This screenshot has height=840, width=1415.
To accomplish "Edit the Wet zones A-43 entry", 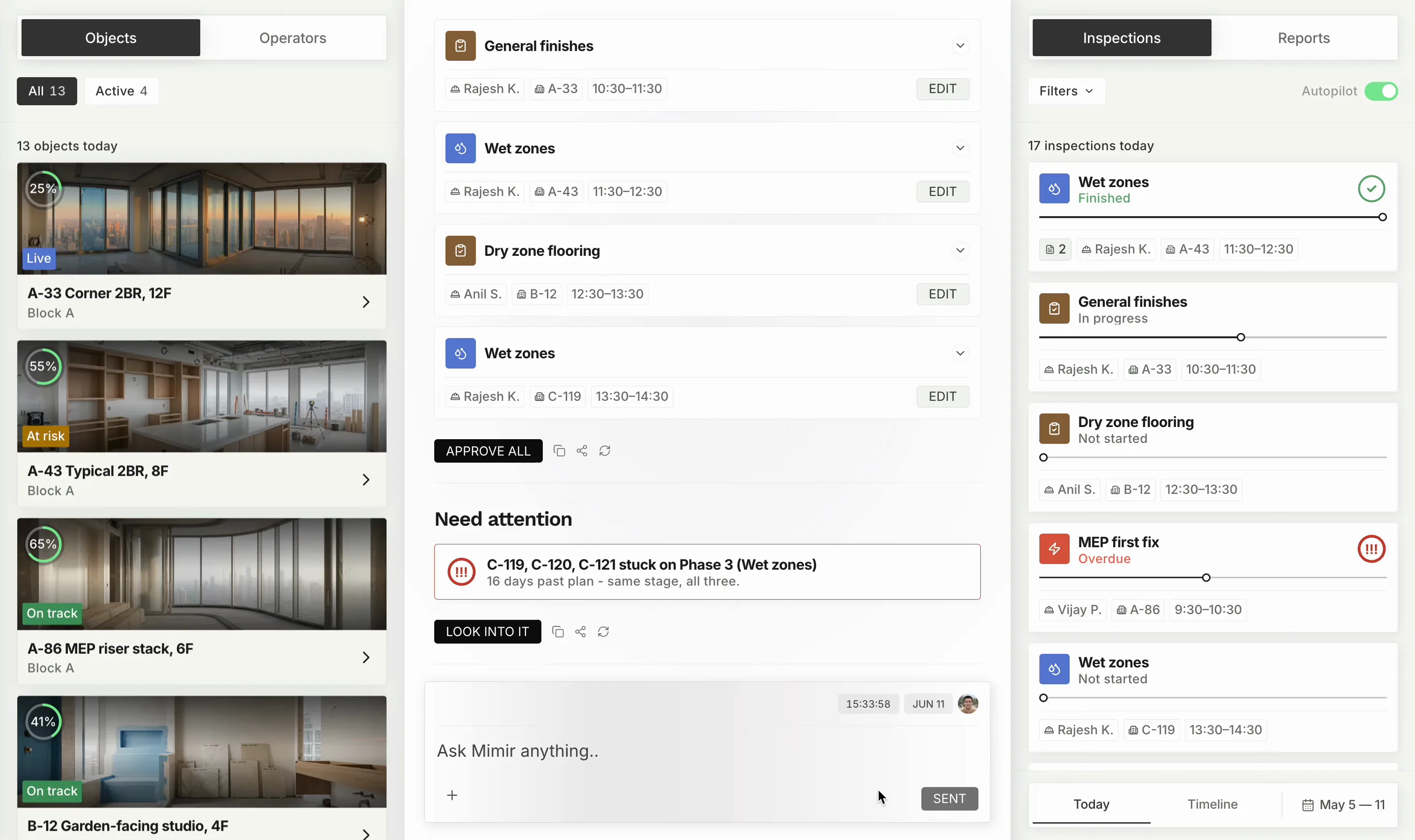I will click(943, 191).
